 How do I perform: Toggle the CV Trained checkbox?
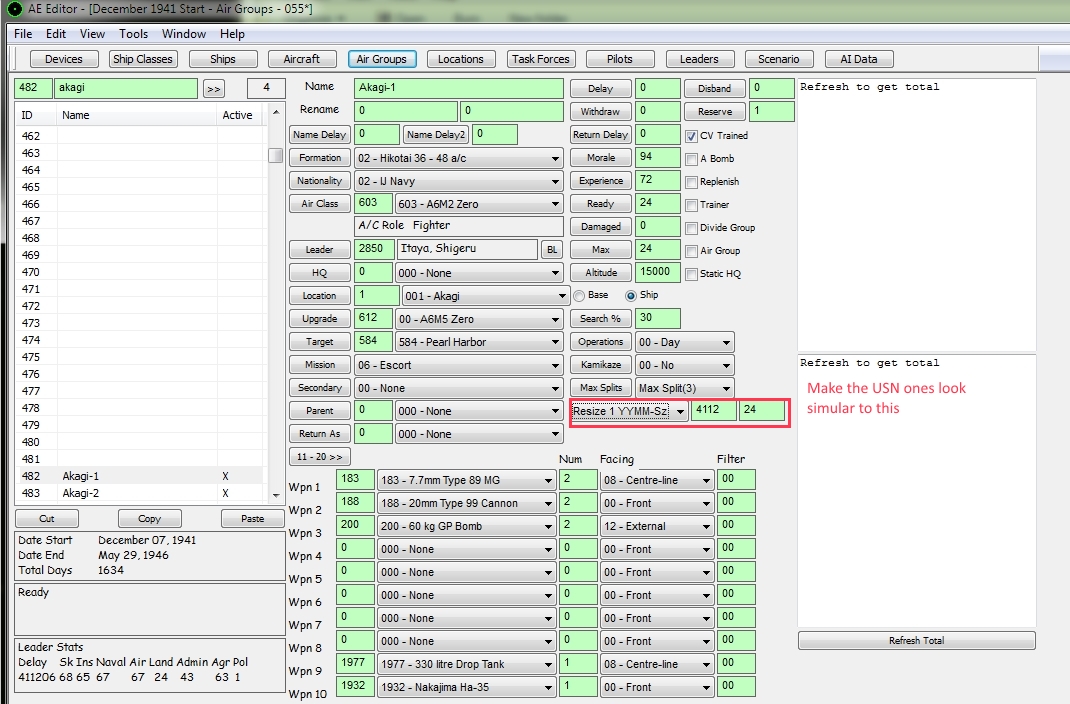(x=691, y=136)
